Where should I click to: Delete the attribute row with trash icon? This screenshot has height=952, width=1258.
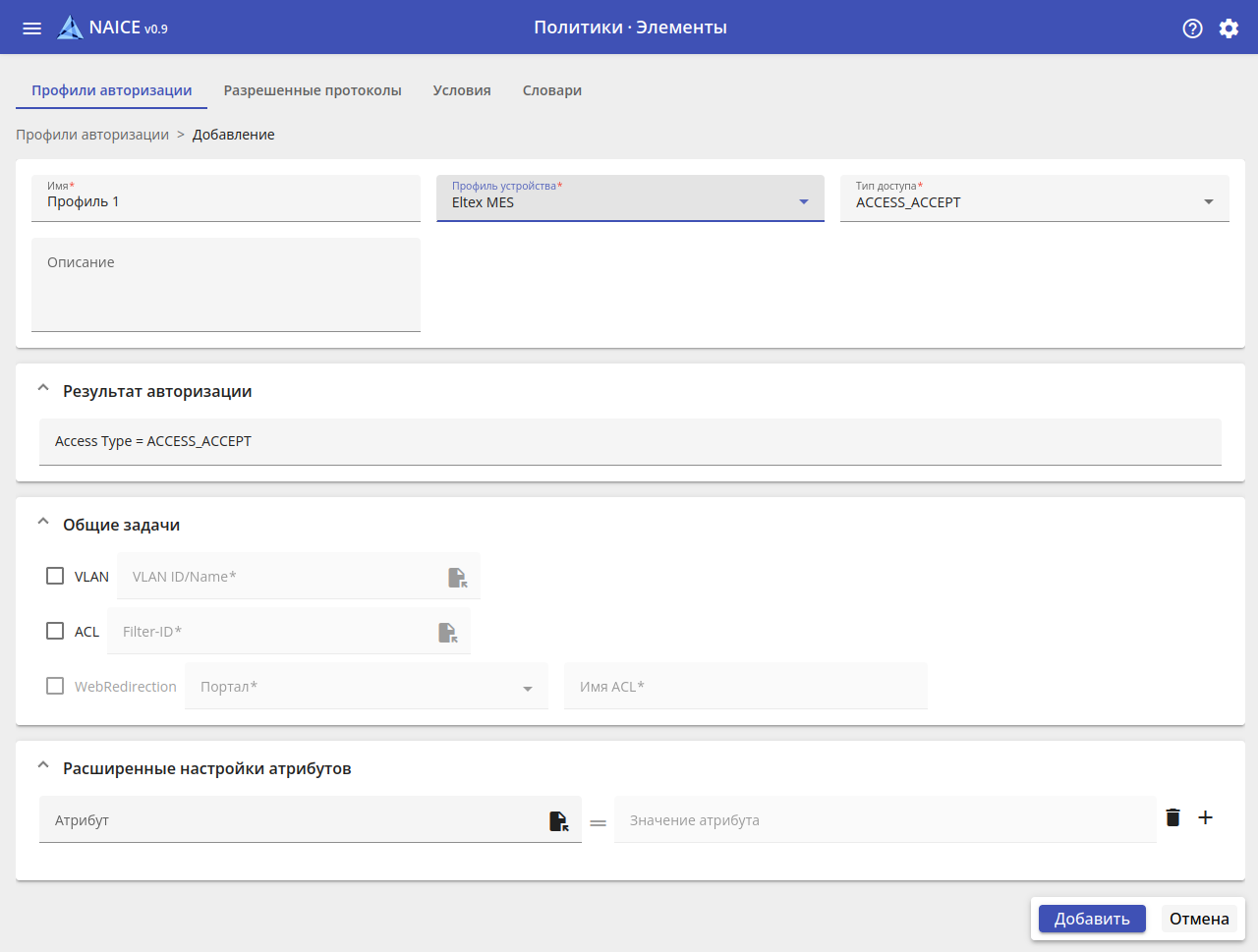click(1172, 817)
